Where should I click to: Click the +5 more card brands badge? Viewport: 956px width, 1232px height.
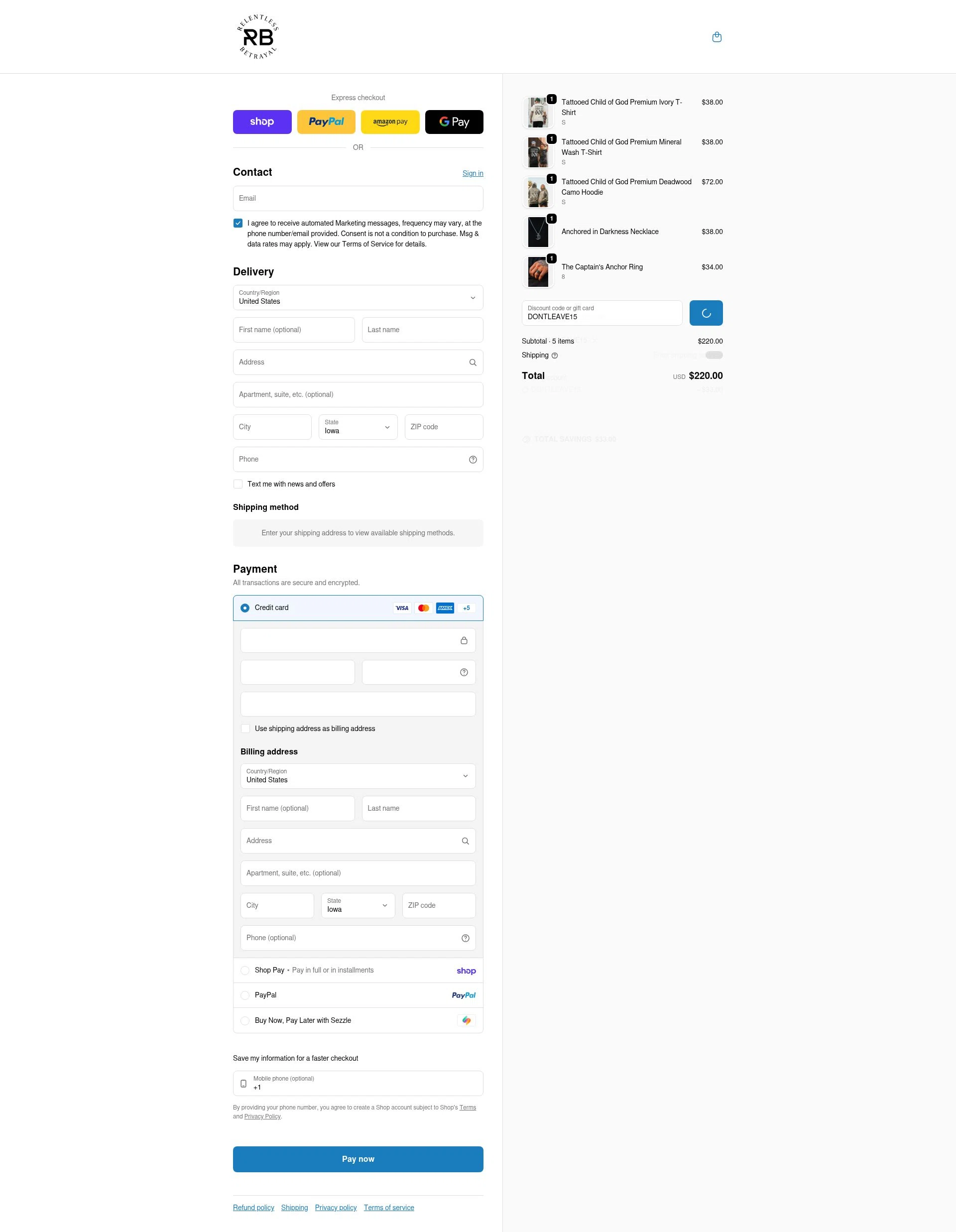click(466, 608)
